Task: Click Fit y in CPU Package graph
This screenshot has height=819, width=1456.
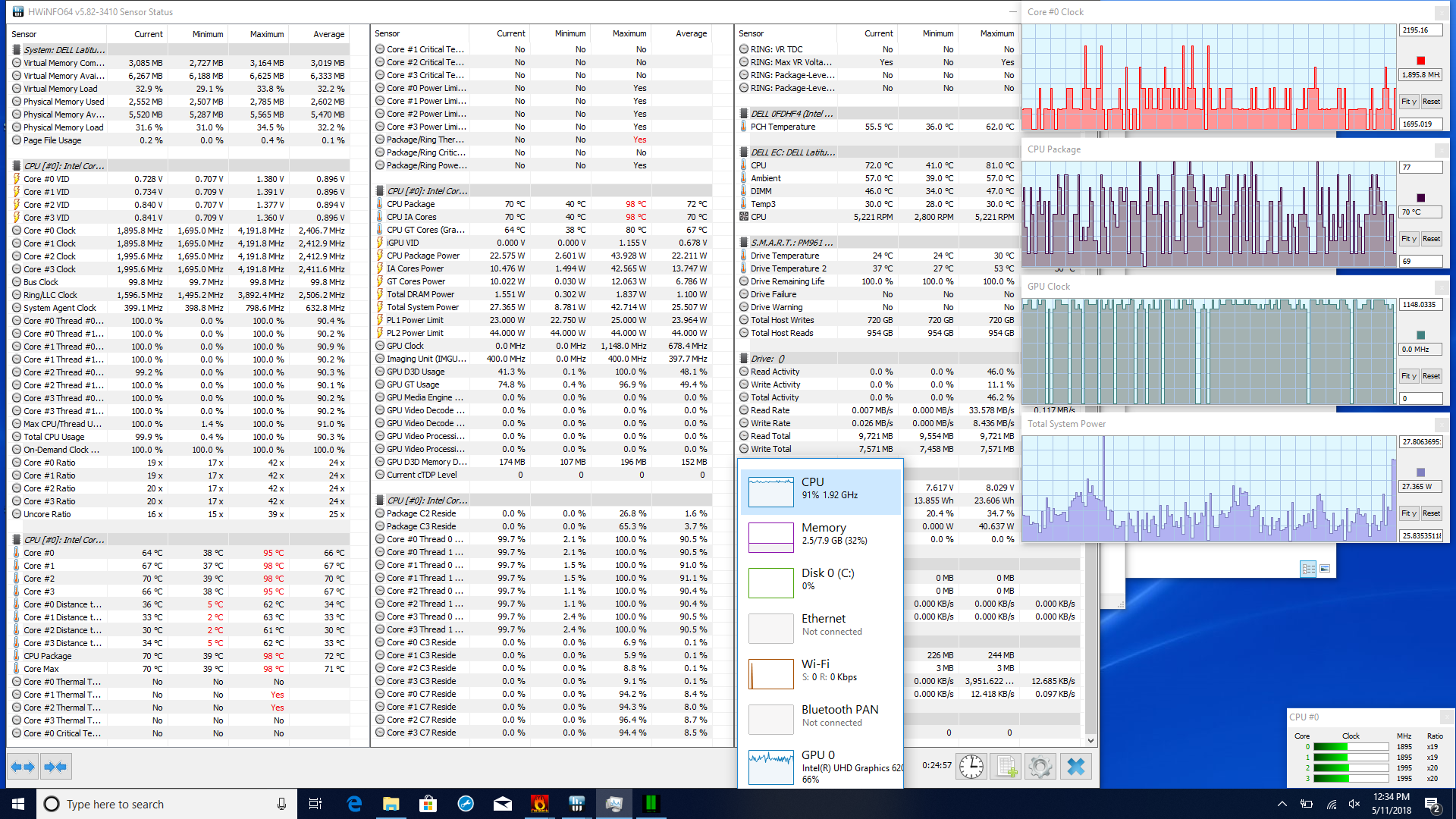Action: 1408,239
